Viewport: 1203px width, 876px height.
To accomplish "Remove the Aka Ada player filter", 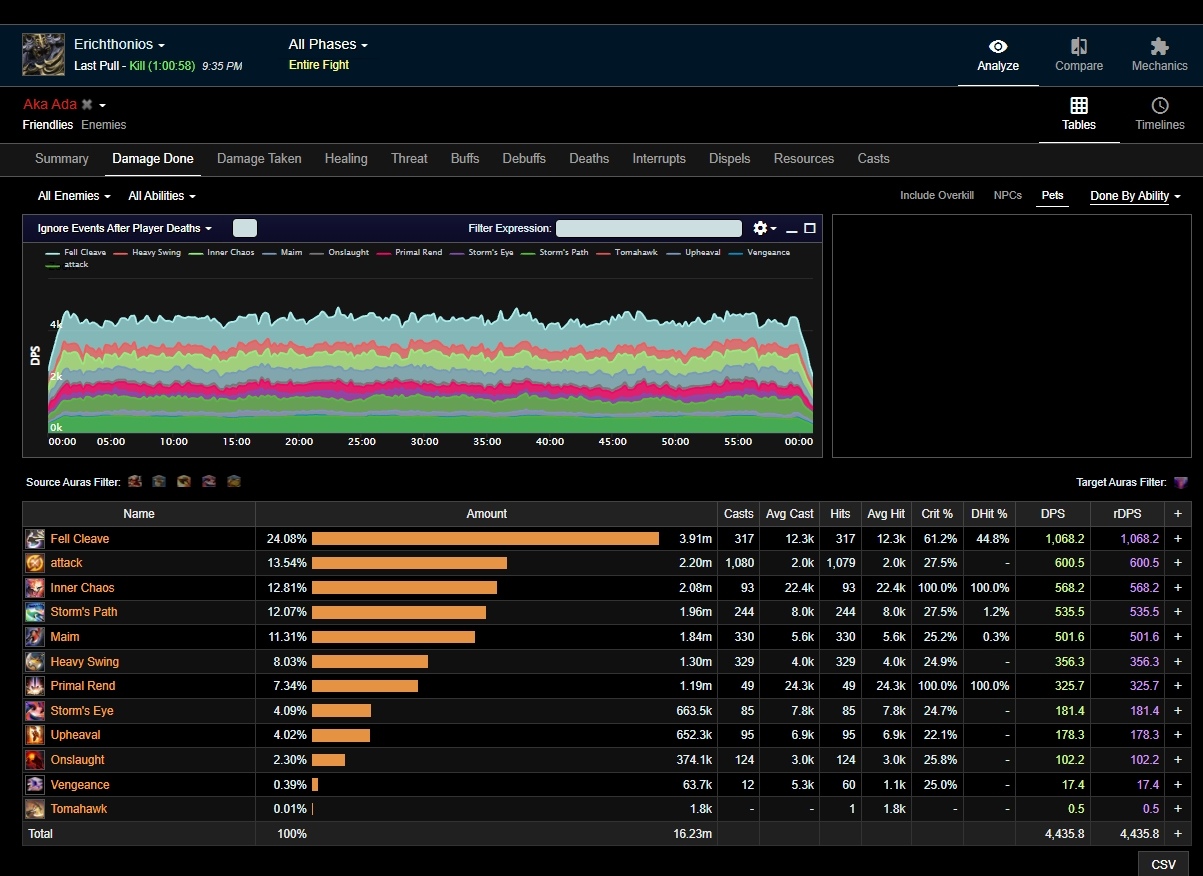I will [x=87, y=105].
